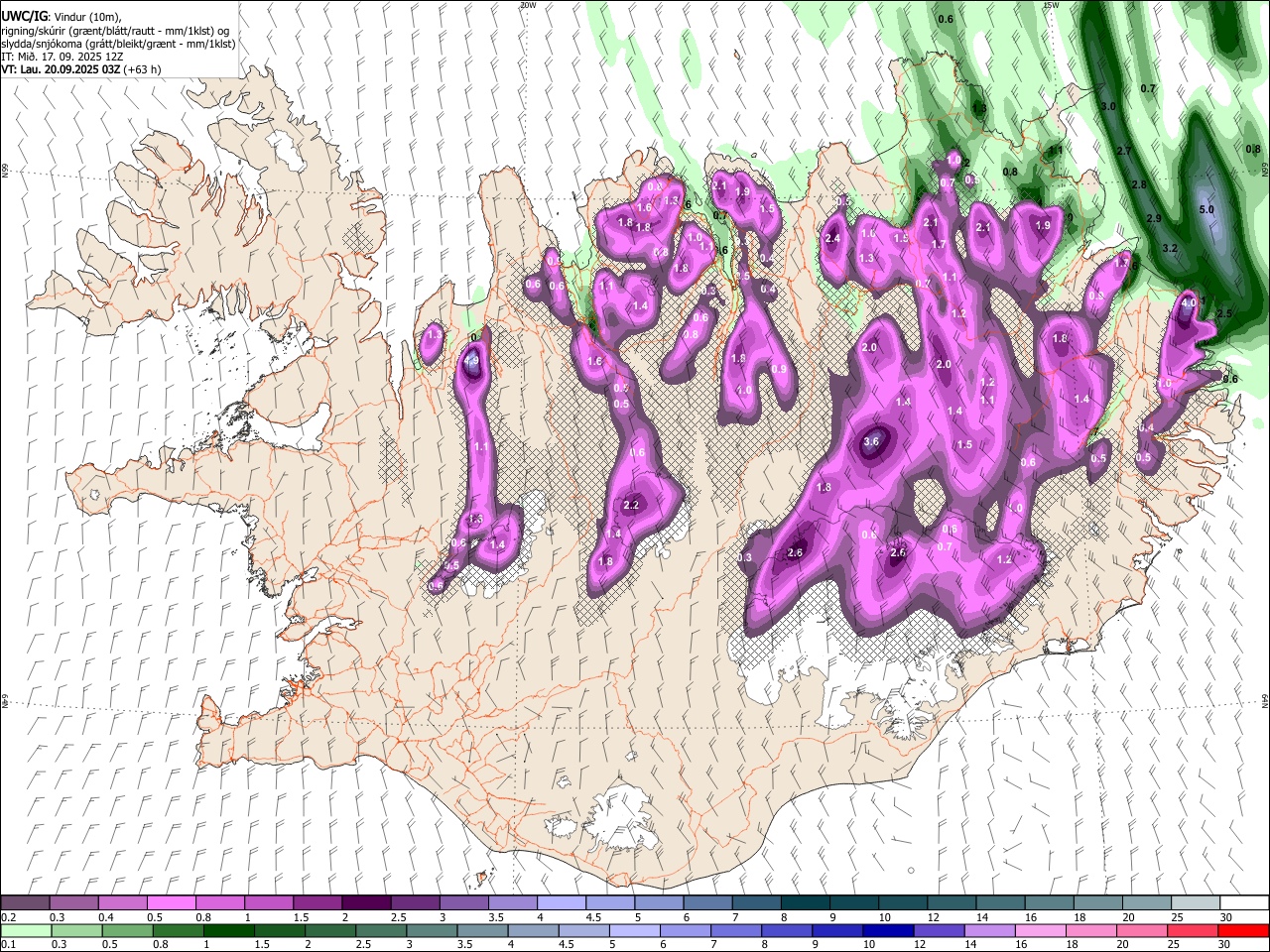Click the '0.1' label under the bottom legend row
The image size is (1270, 952).
click(x=8, y=945)
